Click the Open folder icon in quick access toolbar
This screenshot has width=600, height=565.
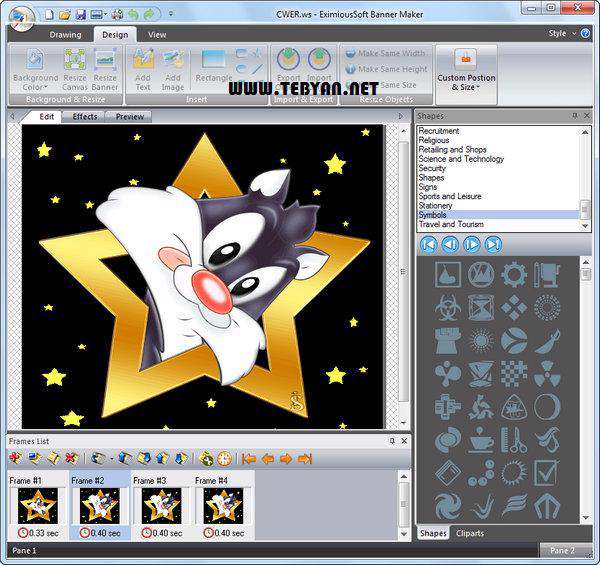pyautogui.click(x=65, y=15)
